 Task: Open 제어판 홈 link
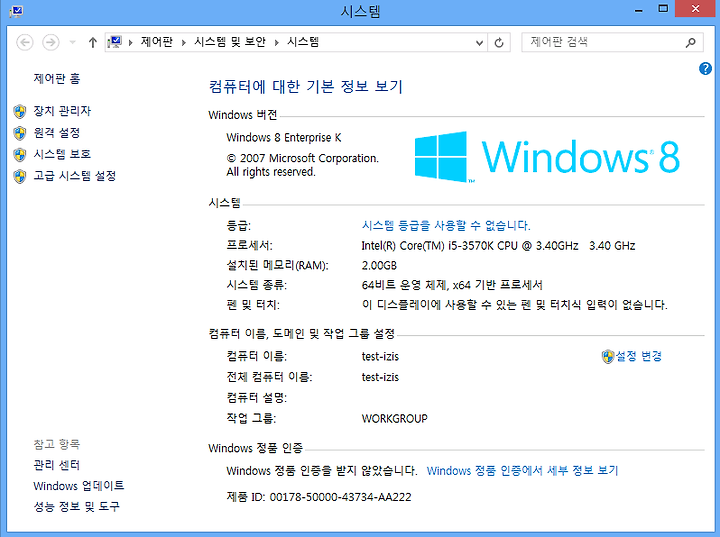point(57,79)
